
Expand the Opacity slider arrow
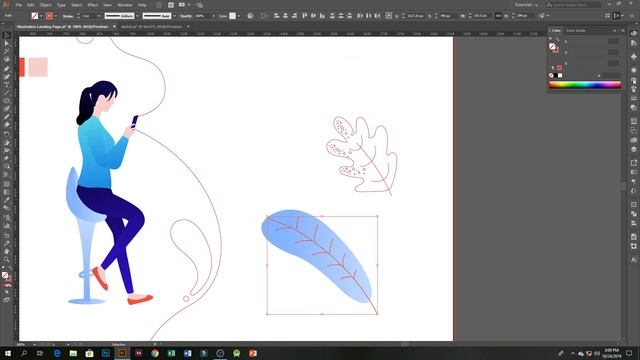(x=213, y=16)
